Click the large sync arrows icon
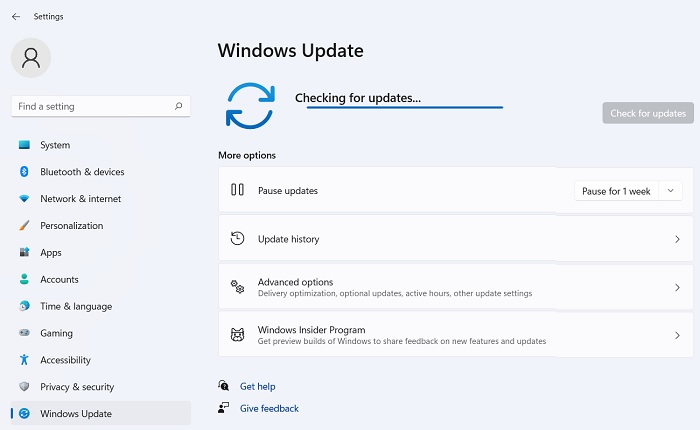The image size is (700, 430). pos(250,106)
